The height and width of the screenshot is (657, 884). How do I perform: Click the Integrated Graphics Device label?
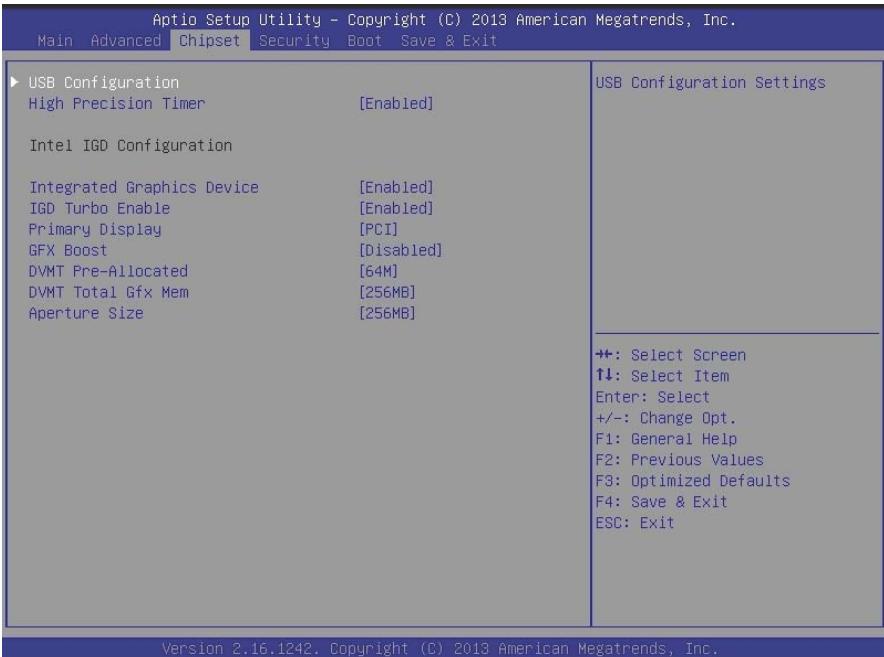(144, 187)
